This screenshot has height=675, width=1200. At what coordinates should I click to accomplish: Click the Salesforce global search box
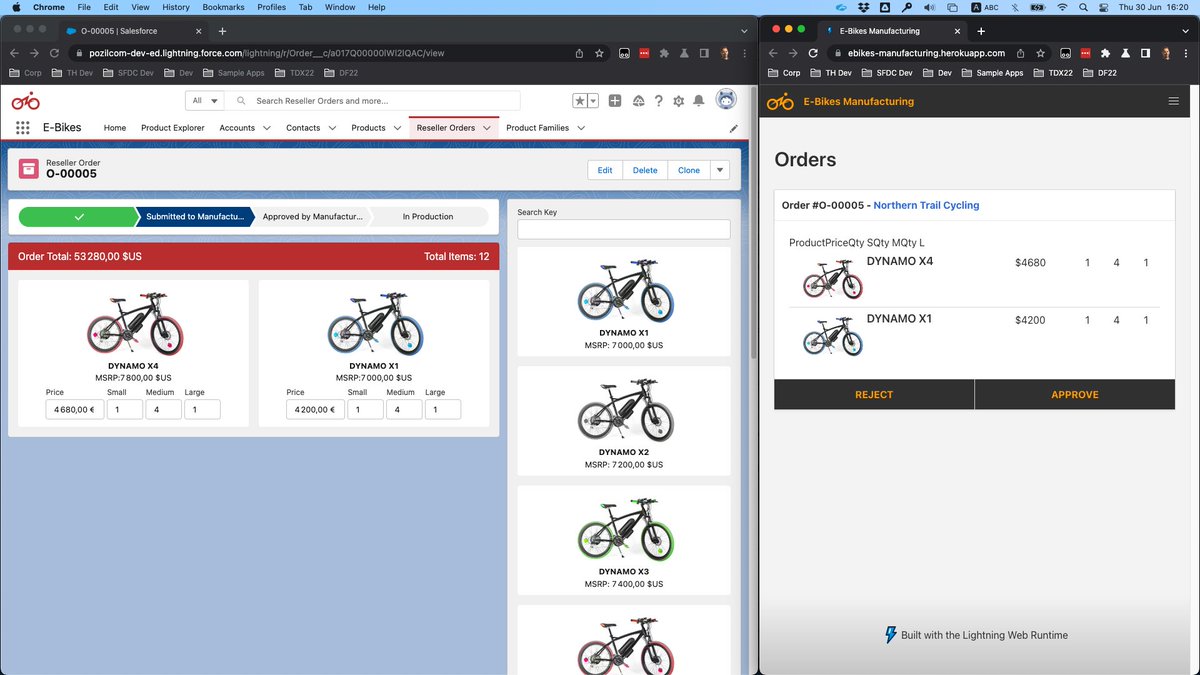tap(373, 101)
